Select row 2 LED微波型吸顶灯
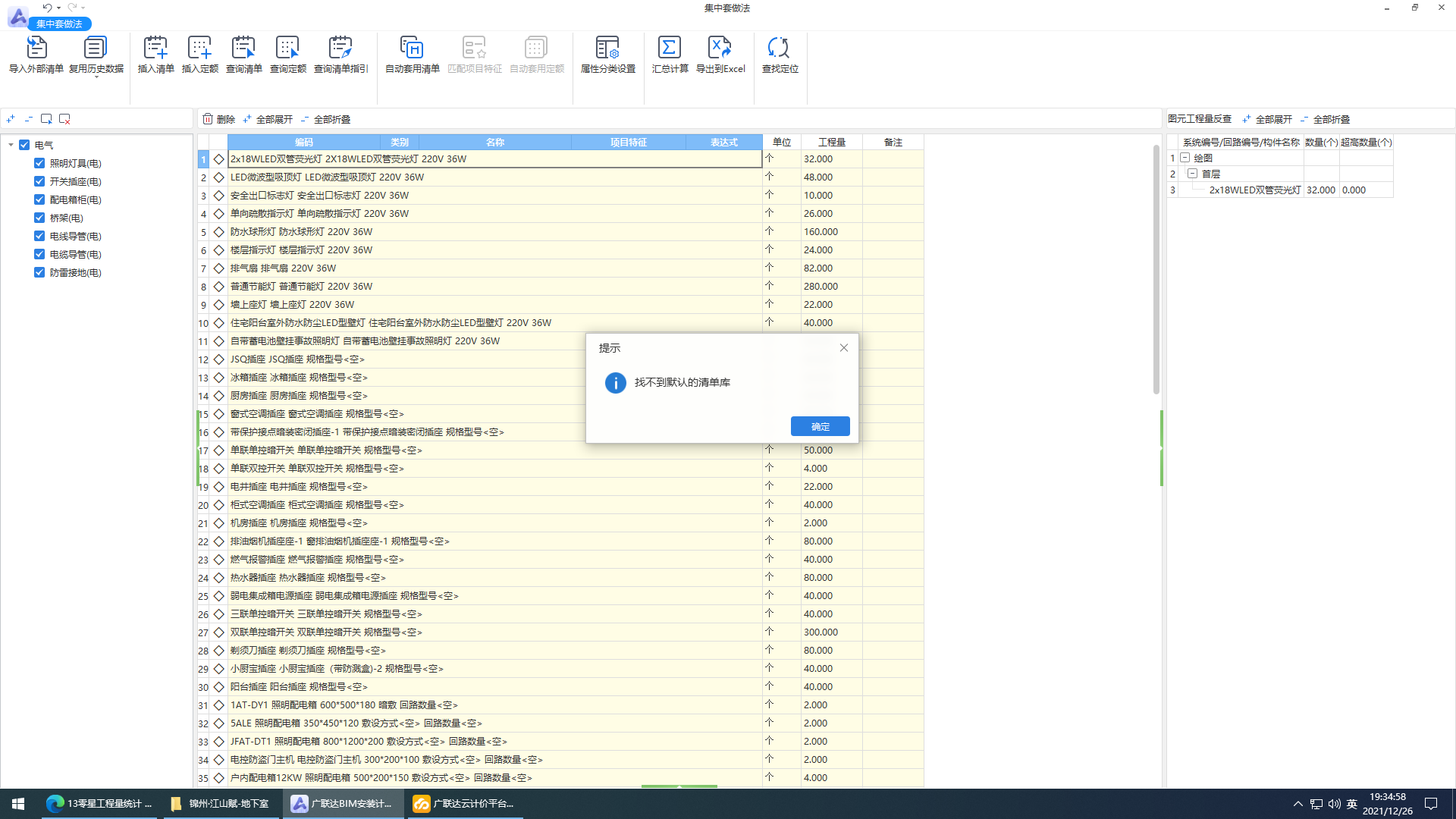Viewport: 1456px width, 819px height. (495, 177)
